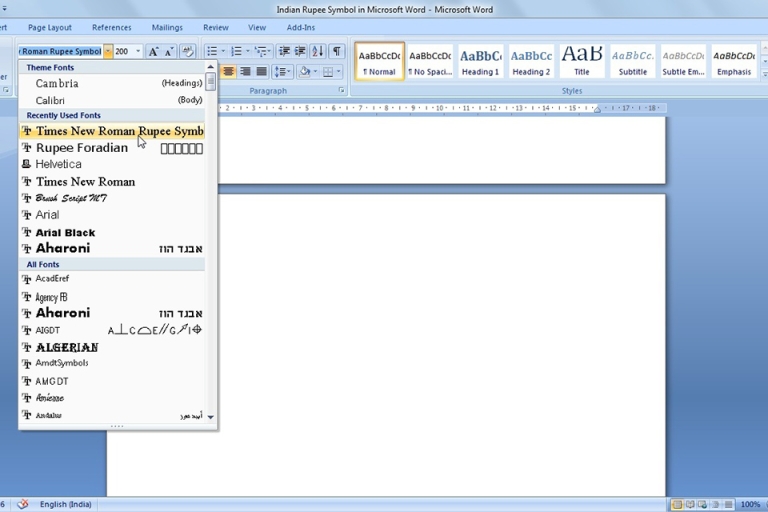
Task: Click the 100% zoom level
Action: [x=750, y=504]
